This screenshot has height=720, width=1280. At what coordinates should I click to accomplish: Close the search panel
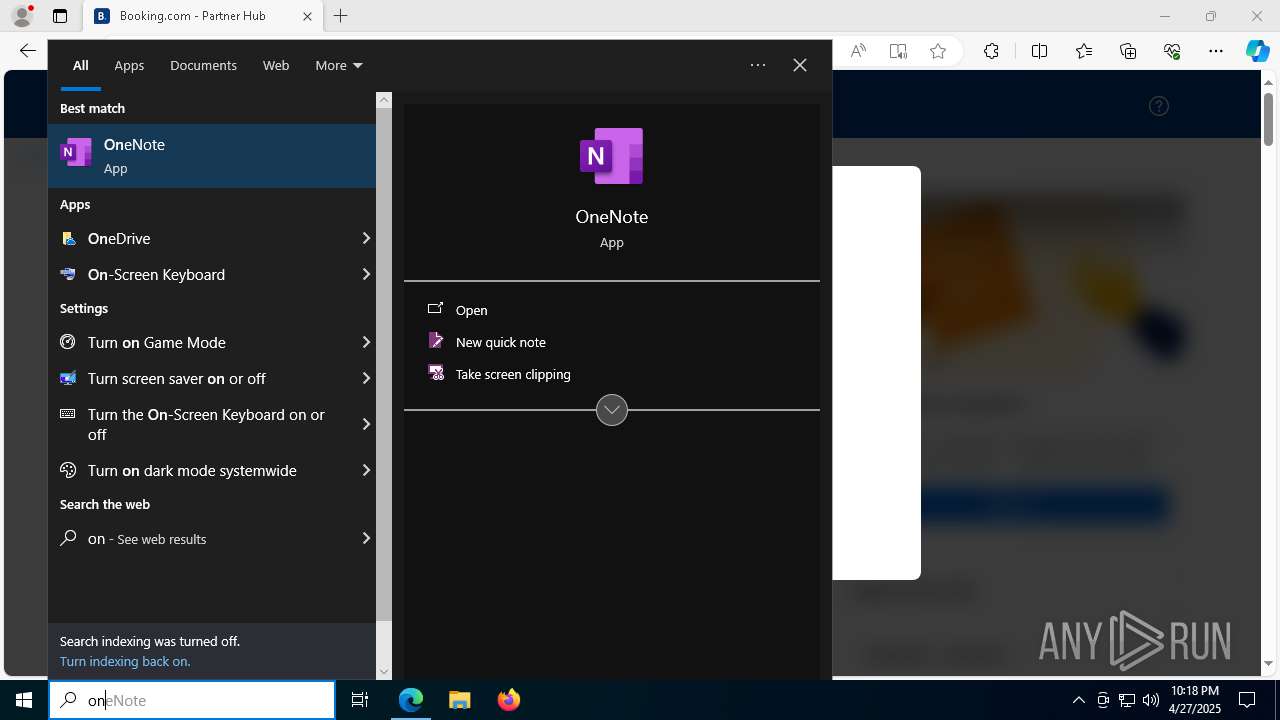pyautogui.click(x=800, y=65)
